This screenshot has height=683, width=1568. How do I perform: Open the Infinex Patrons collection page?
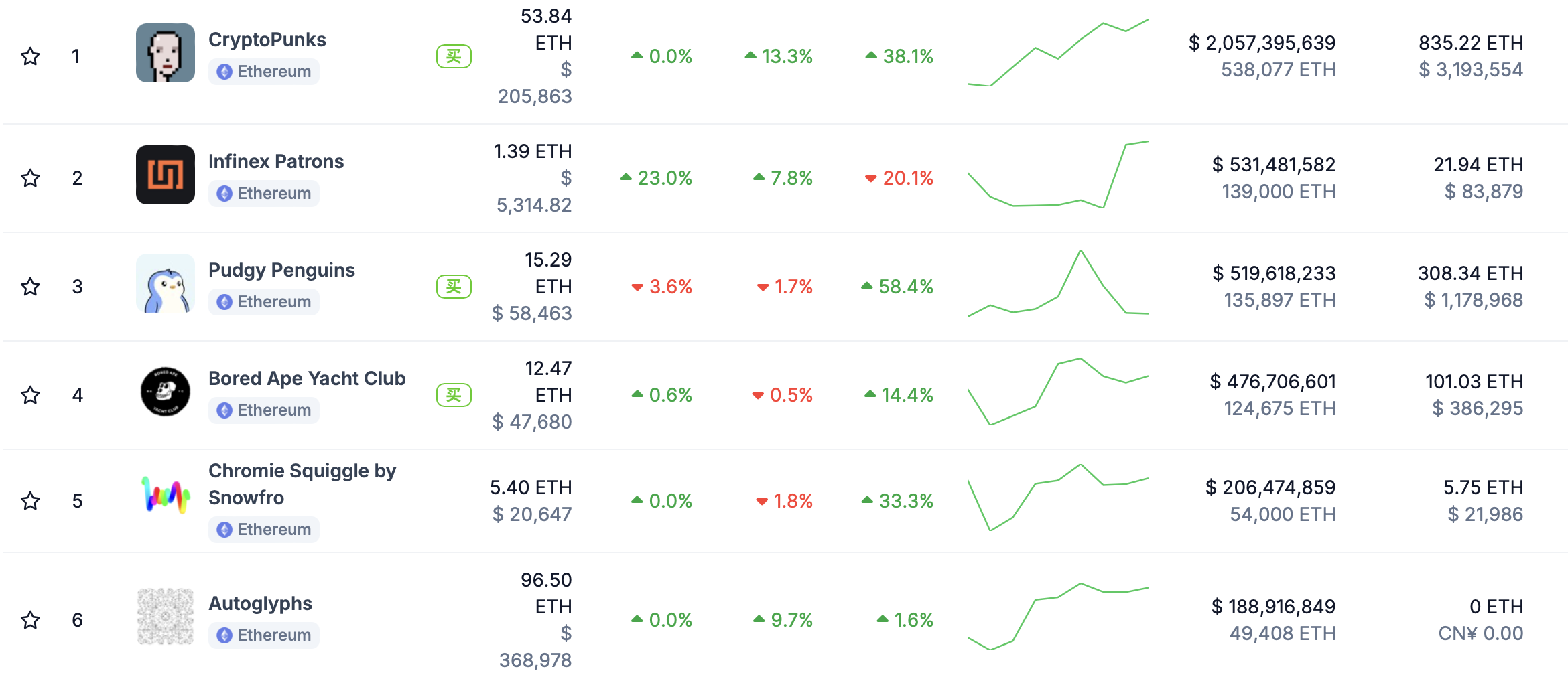point(275,161)
